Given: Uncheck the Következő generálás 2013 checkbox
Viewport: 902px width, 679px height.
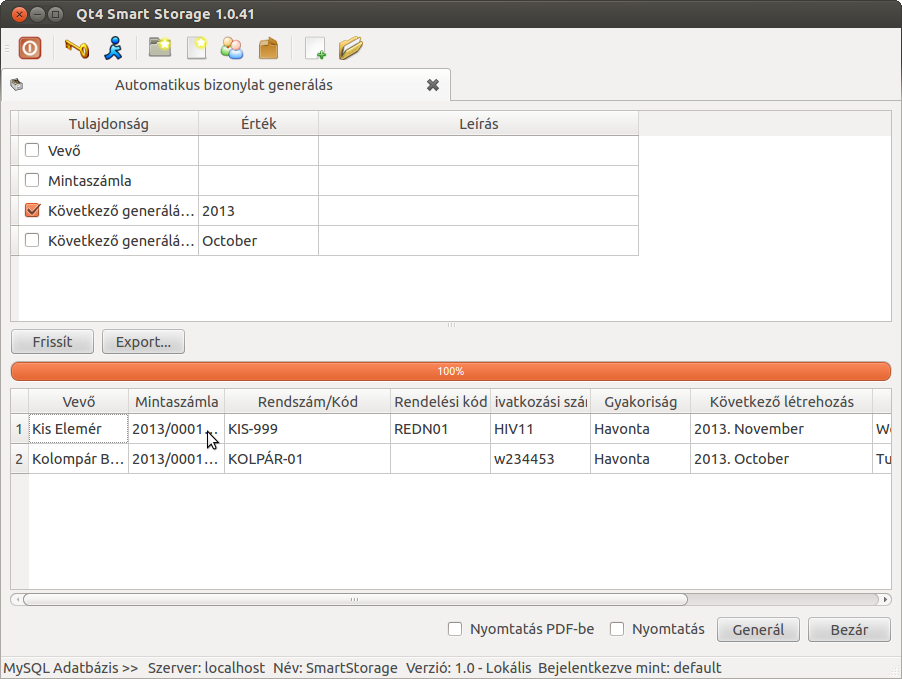Looking at the screenshot, I should coord(32,211).
